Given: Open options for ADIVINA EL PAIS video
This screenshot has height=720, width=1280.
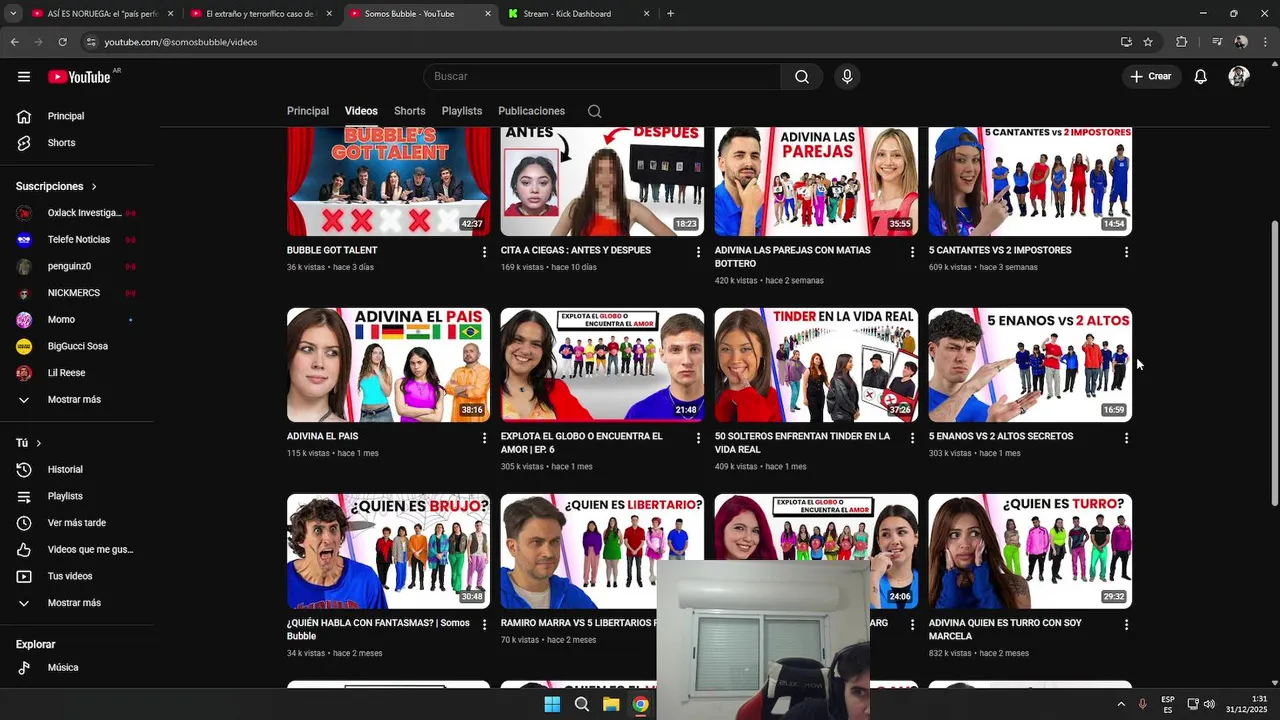Looking at the screenshot, I should point(484,438).
